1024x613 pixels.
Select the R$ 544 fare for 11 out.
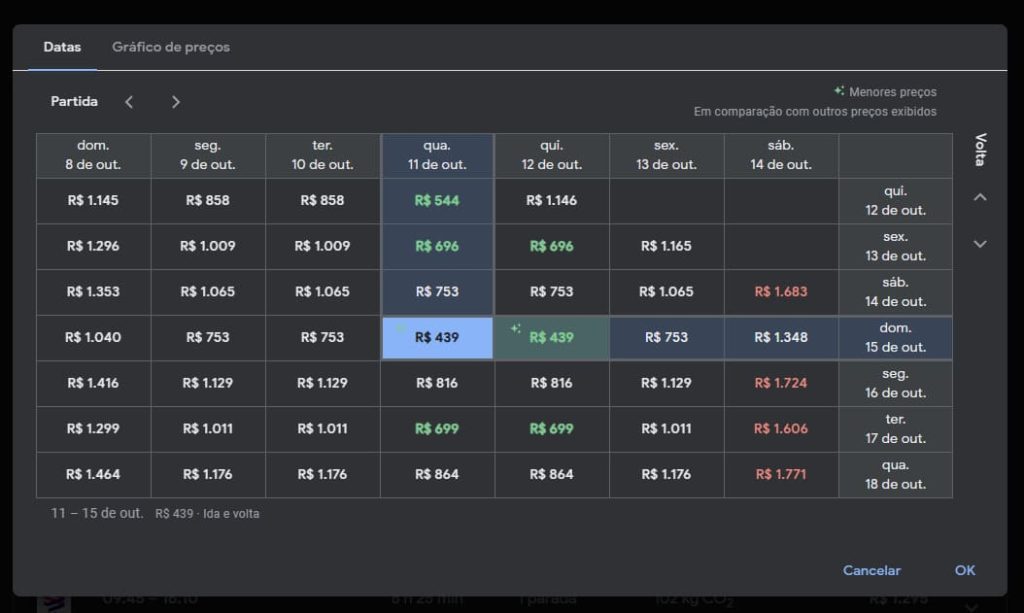pos(437,201)
